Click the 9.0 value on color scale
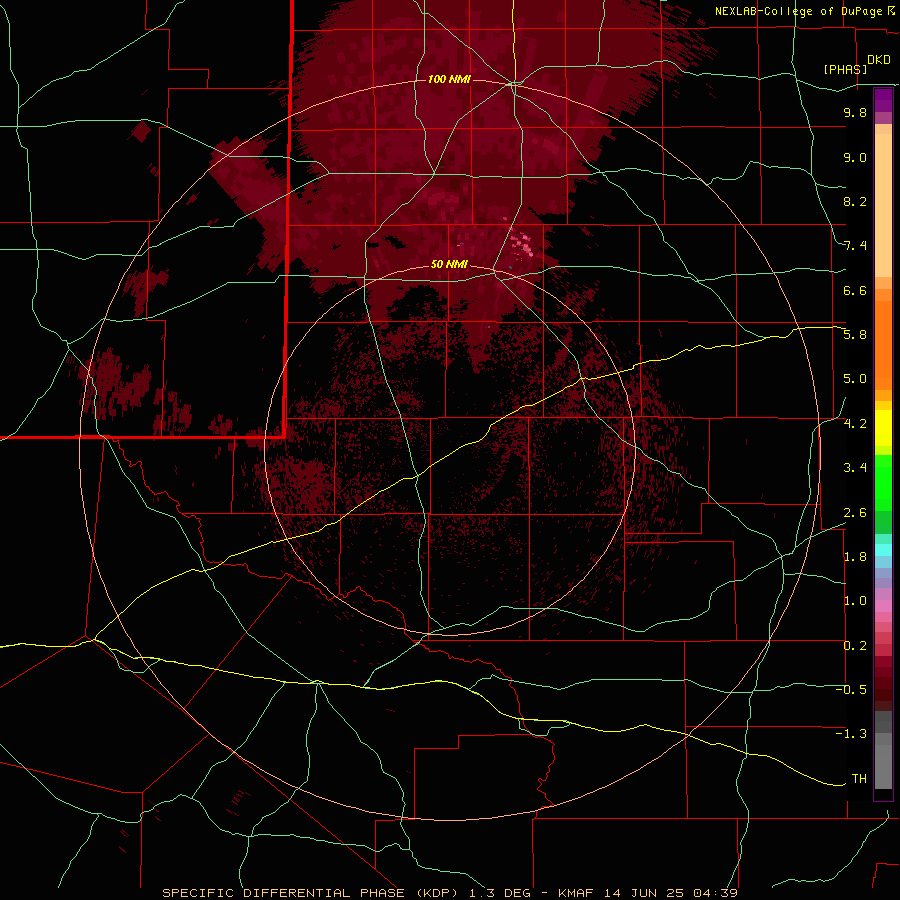Image resolution: width=900 pixels, height=900 pixels. (x=855, y=157)
